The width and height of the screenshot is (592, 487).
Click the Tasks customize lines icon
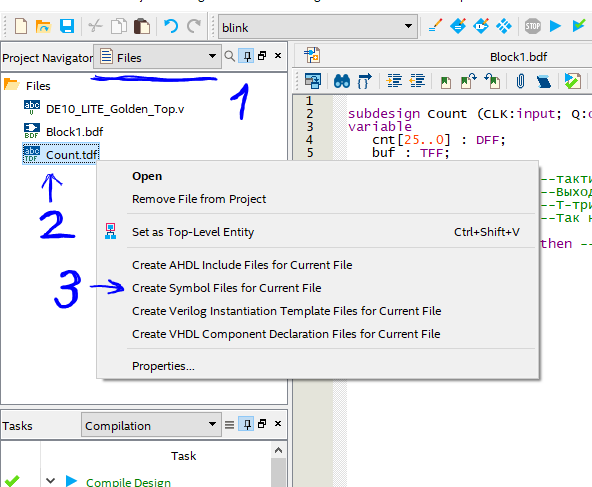coord(229,425)
